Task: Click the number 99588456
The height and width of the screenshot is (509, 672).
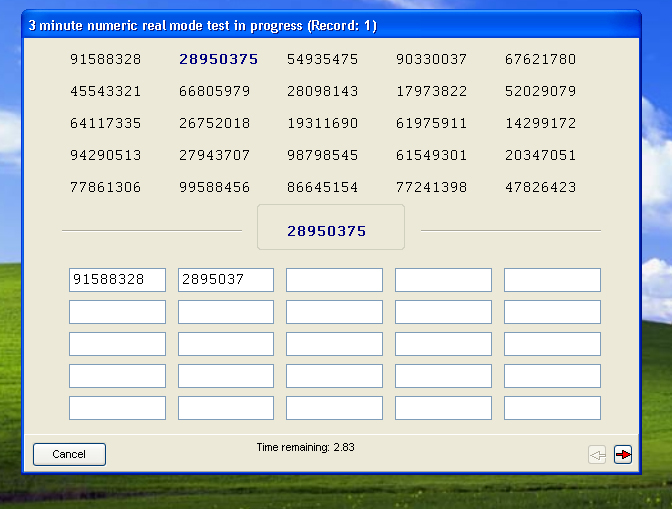Action: tap(215, 187)
